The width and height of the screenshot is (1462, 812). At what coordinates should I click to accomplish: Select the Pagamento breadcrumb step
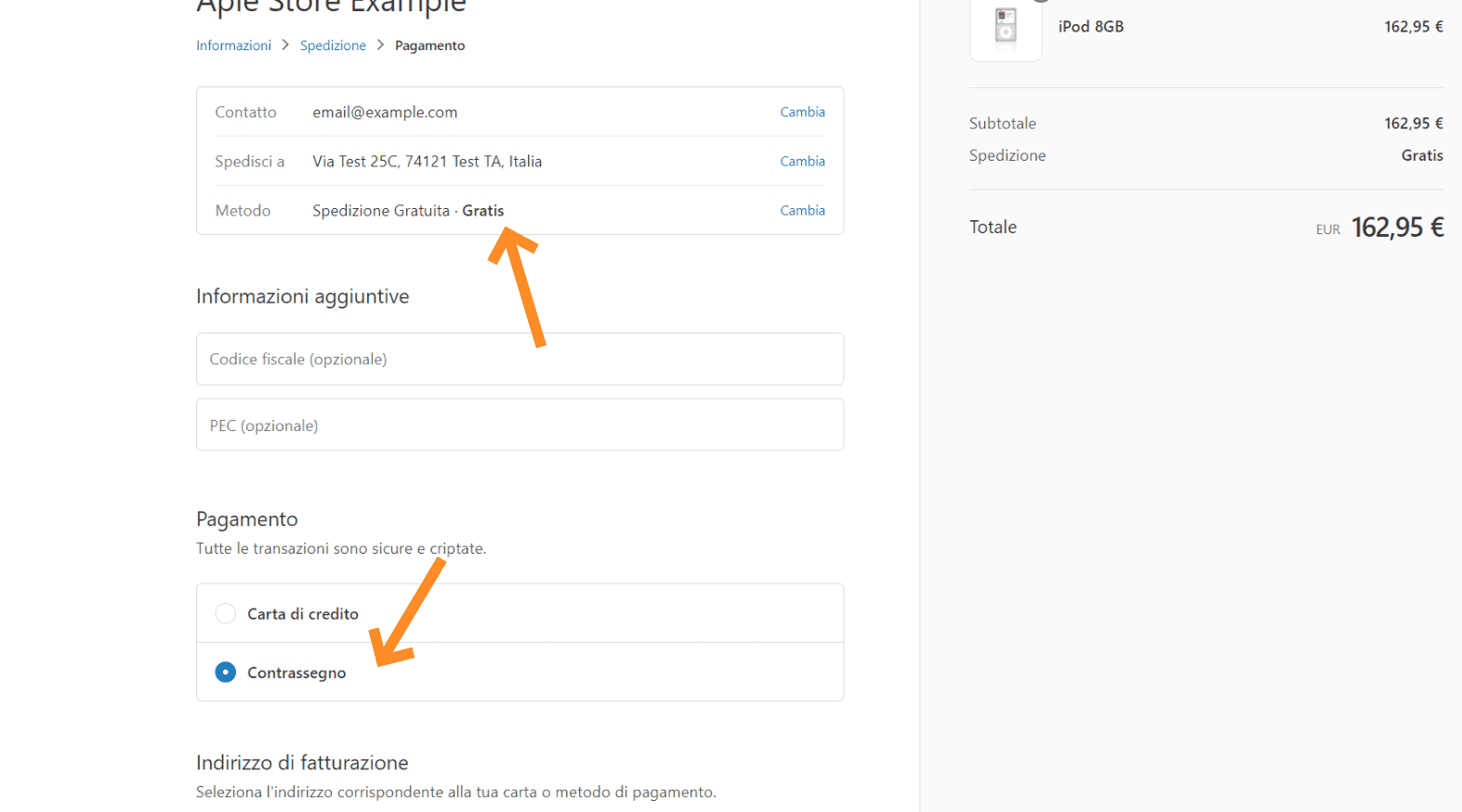[429, 46]
